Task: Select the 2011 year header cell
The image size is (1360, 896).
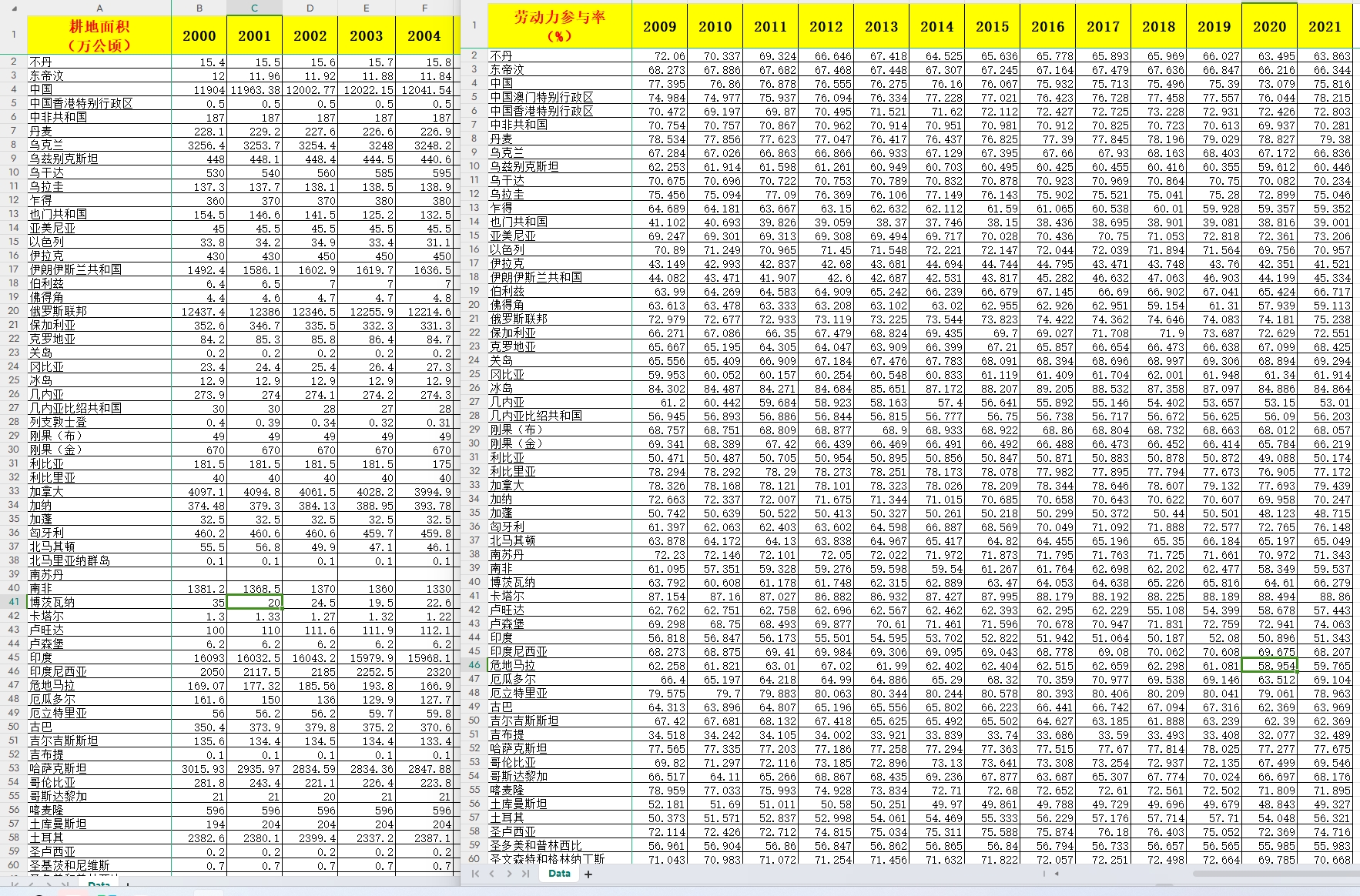Action: (x=771, y=26)
